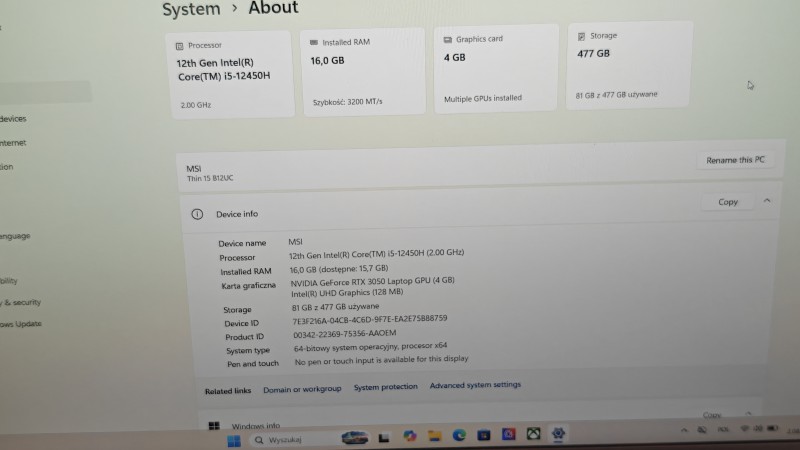The image size is (800, 450).
Task: Open the Wi-Fi network tray icon
Action: tap(744, 429)
